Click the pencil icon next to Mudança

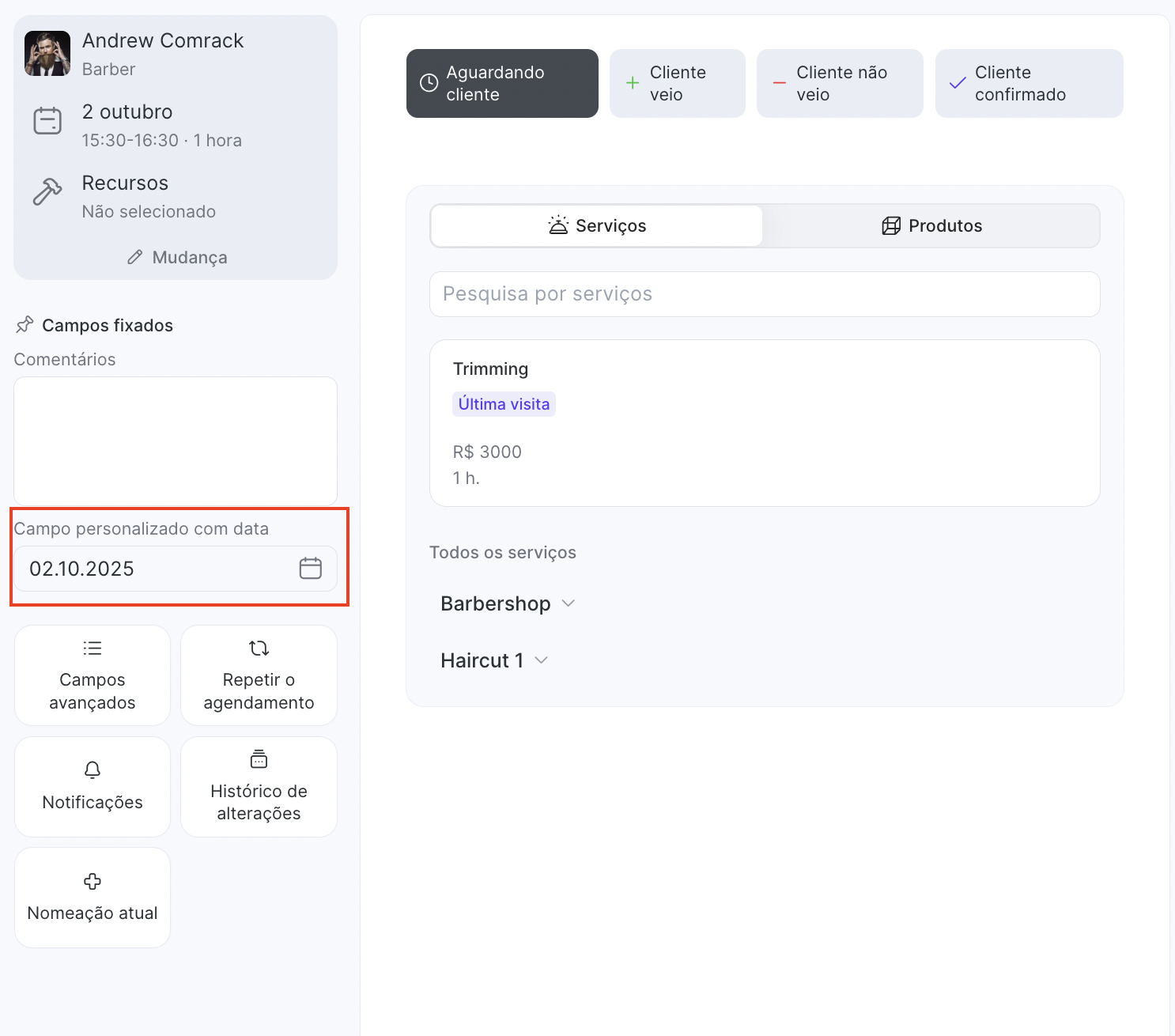tap(135, 258)
